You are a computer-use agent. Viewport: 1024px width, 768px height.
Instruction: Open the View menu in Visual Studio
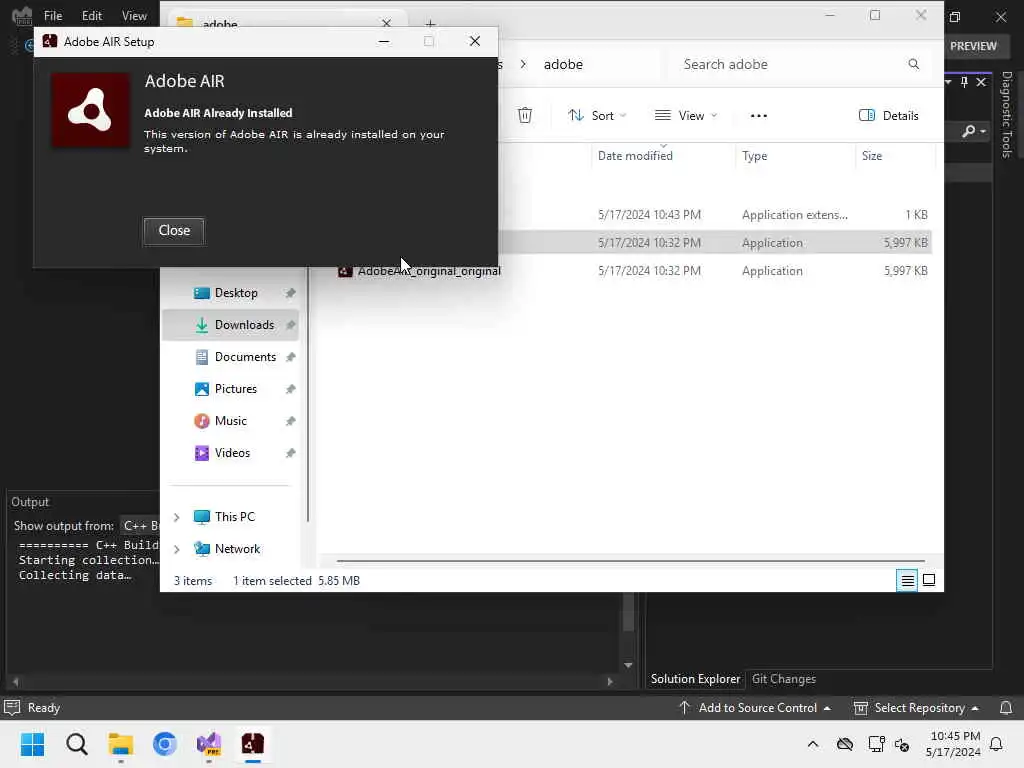tap(134, 16)
